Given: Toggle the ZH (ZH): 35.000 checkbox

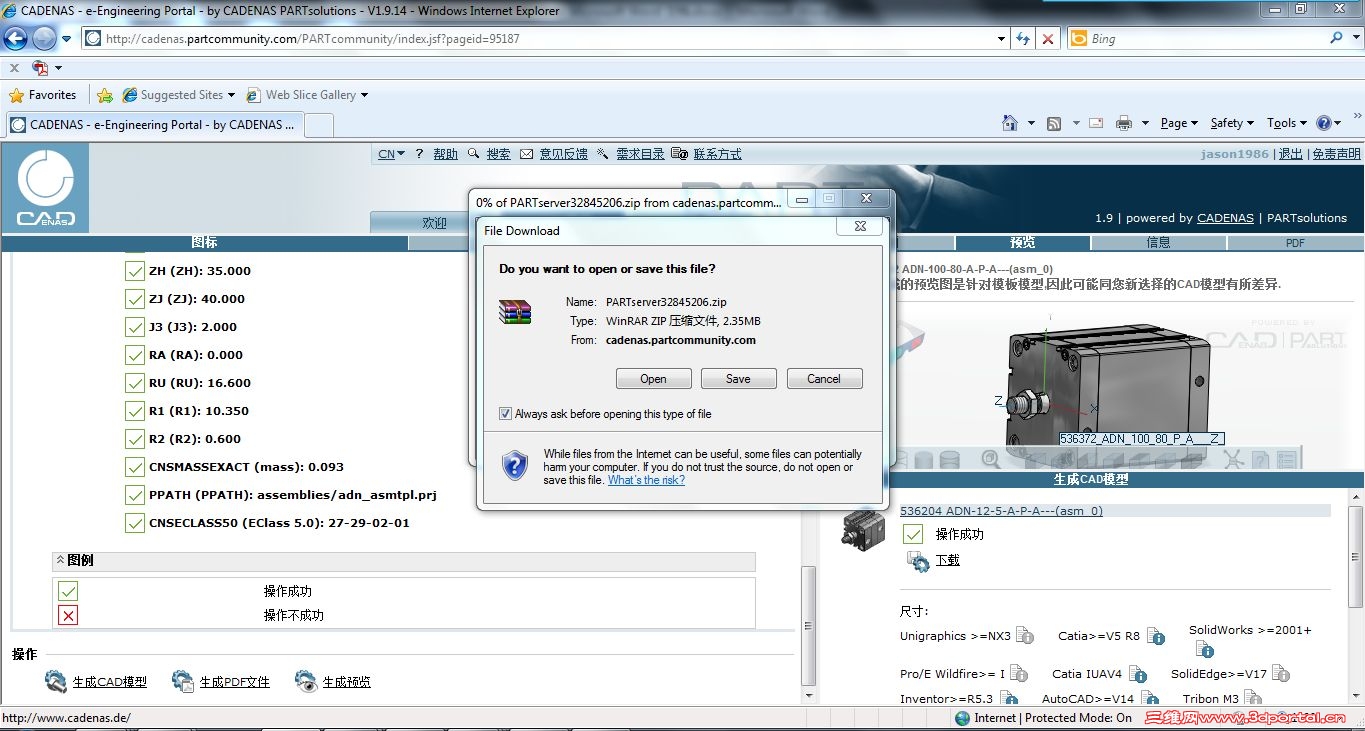Looking at the screenshot, I should tap(134, 271).
